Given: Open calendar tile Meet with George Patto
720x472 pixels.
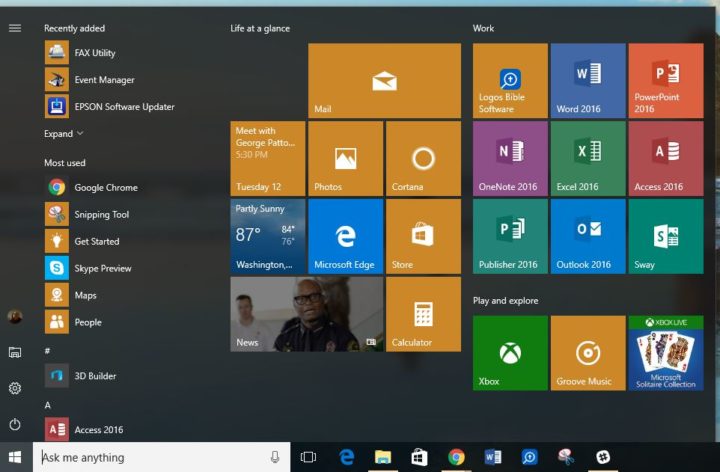Looking at the screenshot, I should point(268,158).
